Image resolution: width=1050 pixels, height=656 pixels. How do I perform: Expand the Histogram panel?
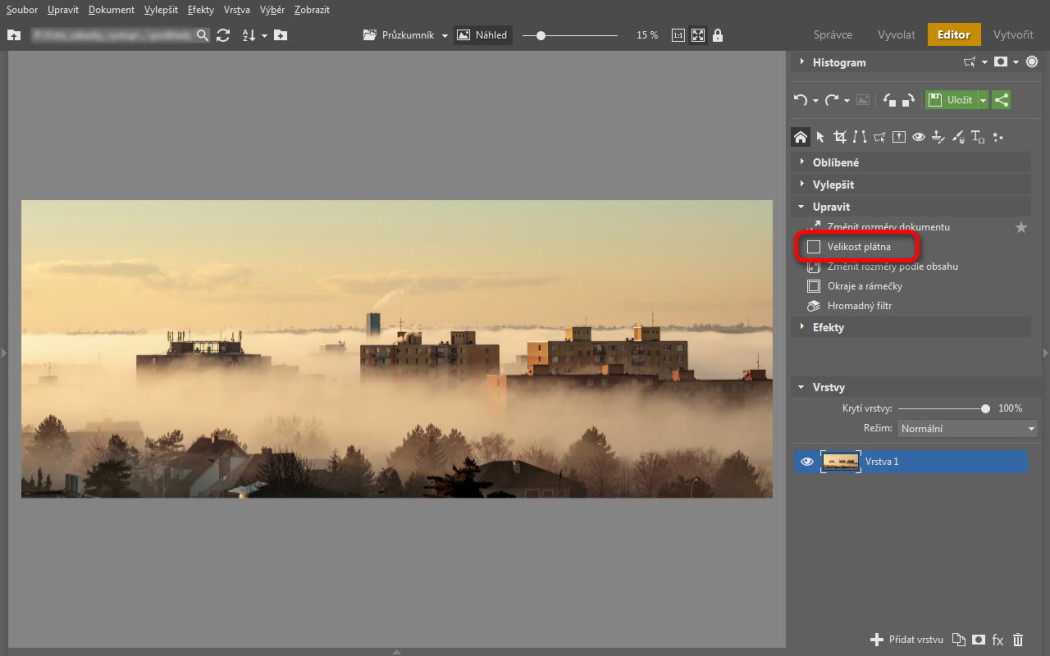(x=839, y=62)
